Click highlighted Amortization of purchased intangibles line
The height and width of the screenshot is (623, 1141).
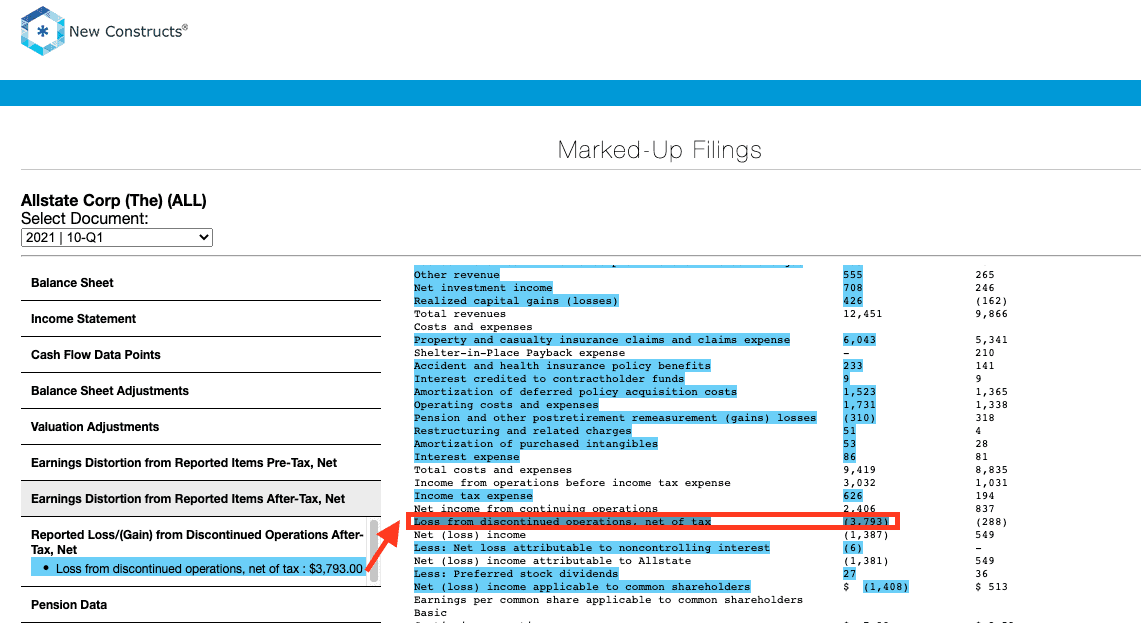(x=536, y=444)
